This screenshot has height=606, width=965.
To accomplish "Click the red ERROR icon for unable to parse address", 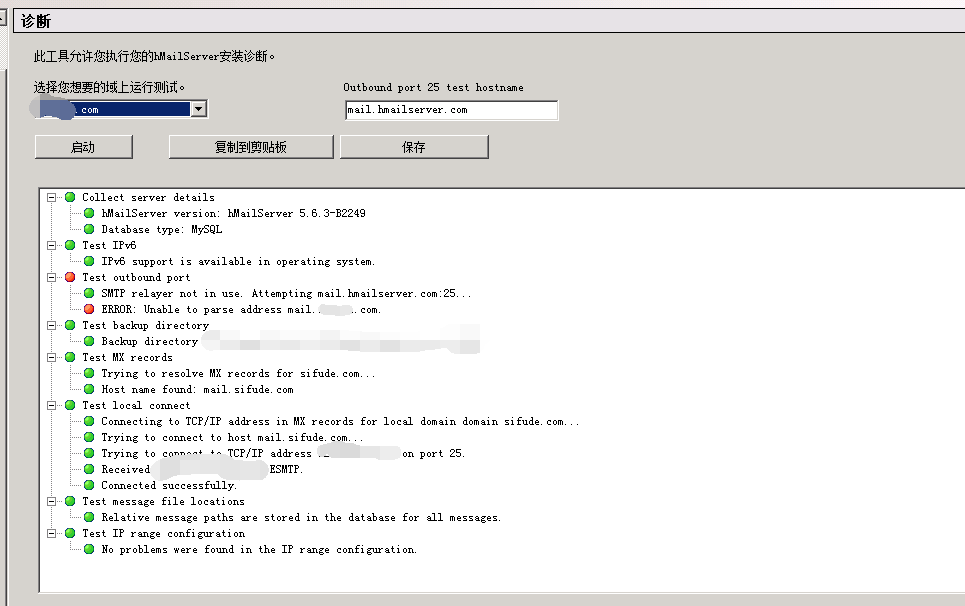I will 89,309.
